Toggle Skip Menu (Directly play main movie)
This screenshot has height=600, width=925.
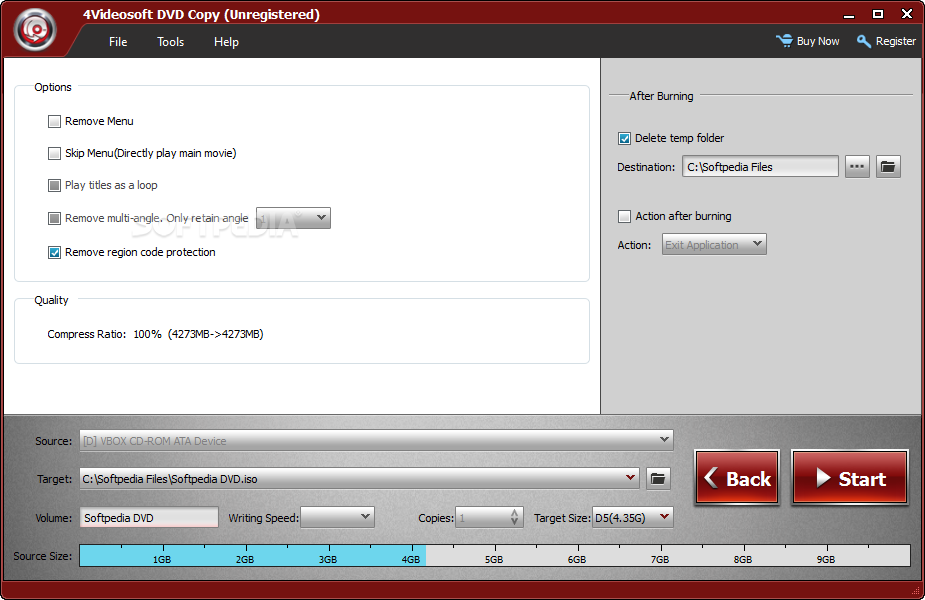(x=54, y=153)
